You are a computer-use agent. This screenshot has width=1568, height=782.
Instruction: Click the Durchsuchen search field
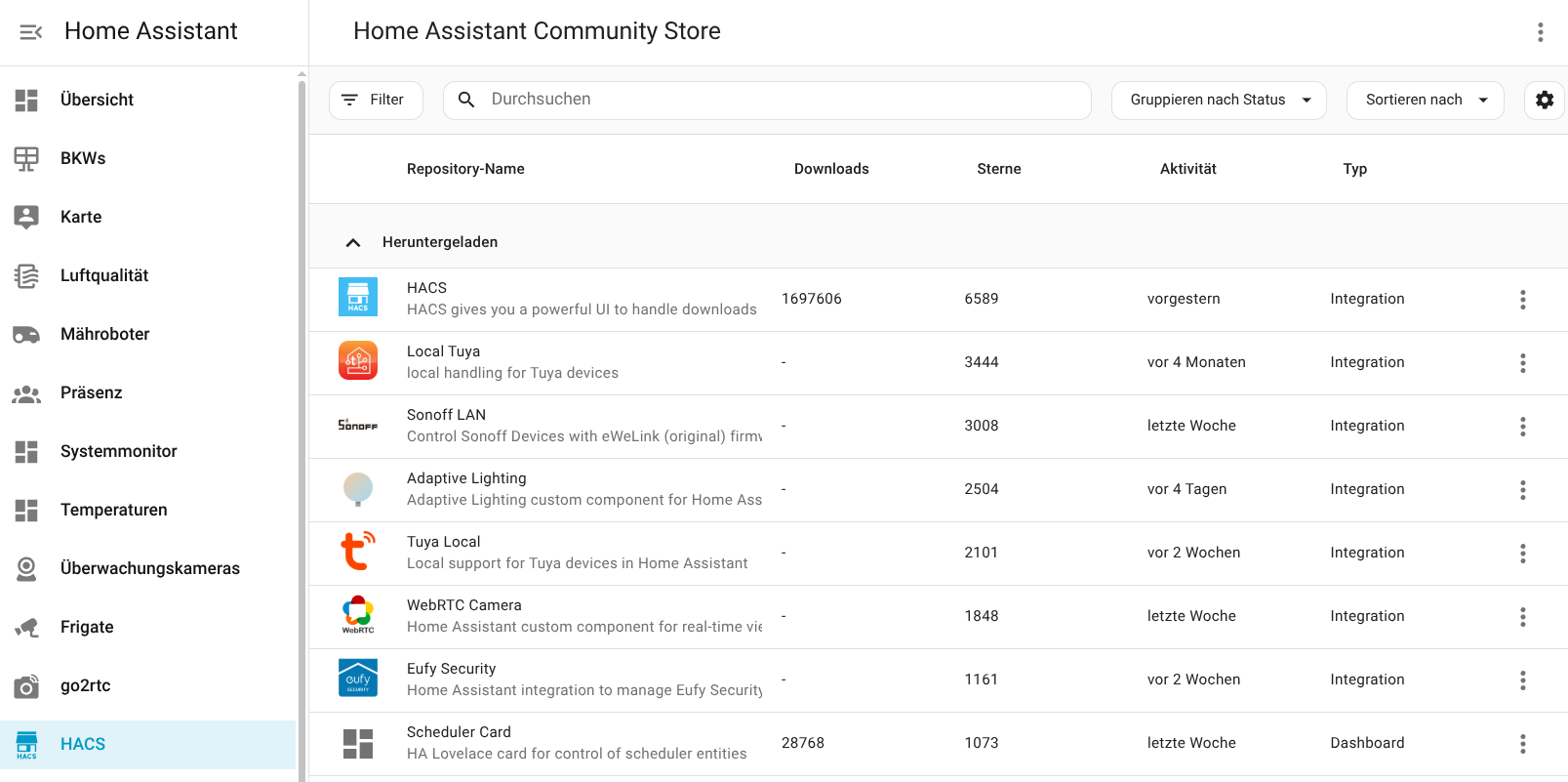(x=767, y=101)
